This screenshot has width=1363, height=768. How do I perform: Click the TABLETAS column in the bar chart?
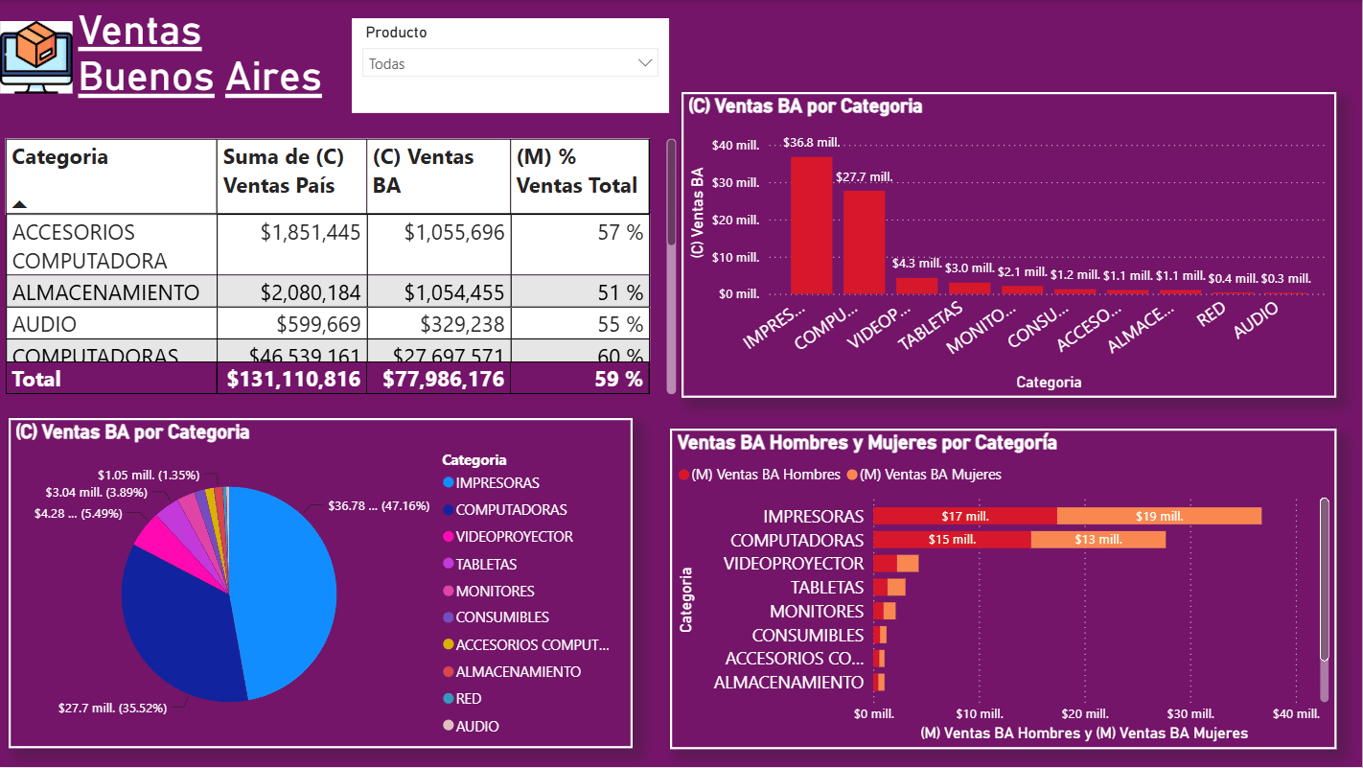click(969, 288)
